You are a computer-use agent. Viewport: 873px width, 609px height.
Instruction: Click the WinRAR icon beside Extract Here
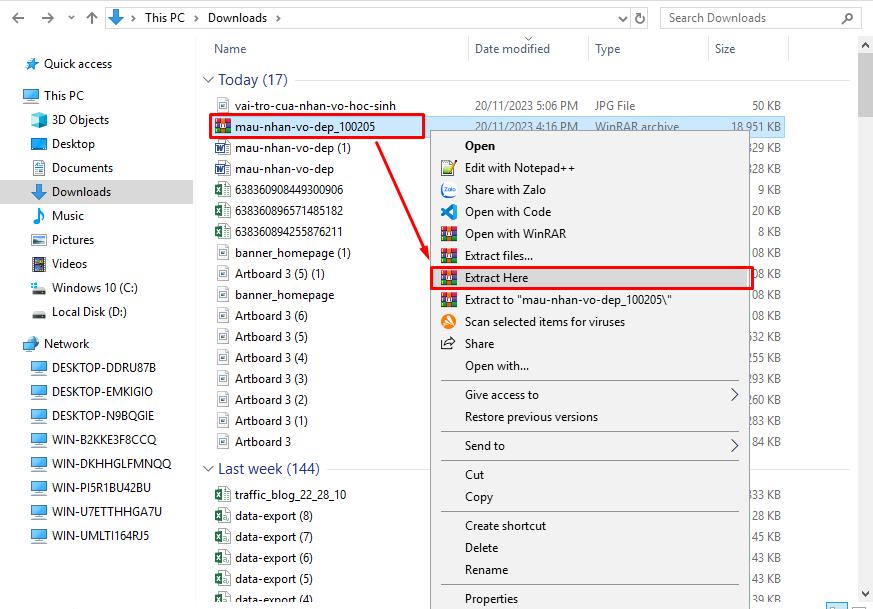click(x=449, y=278)
